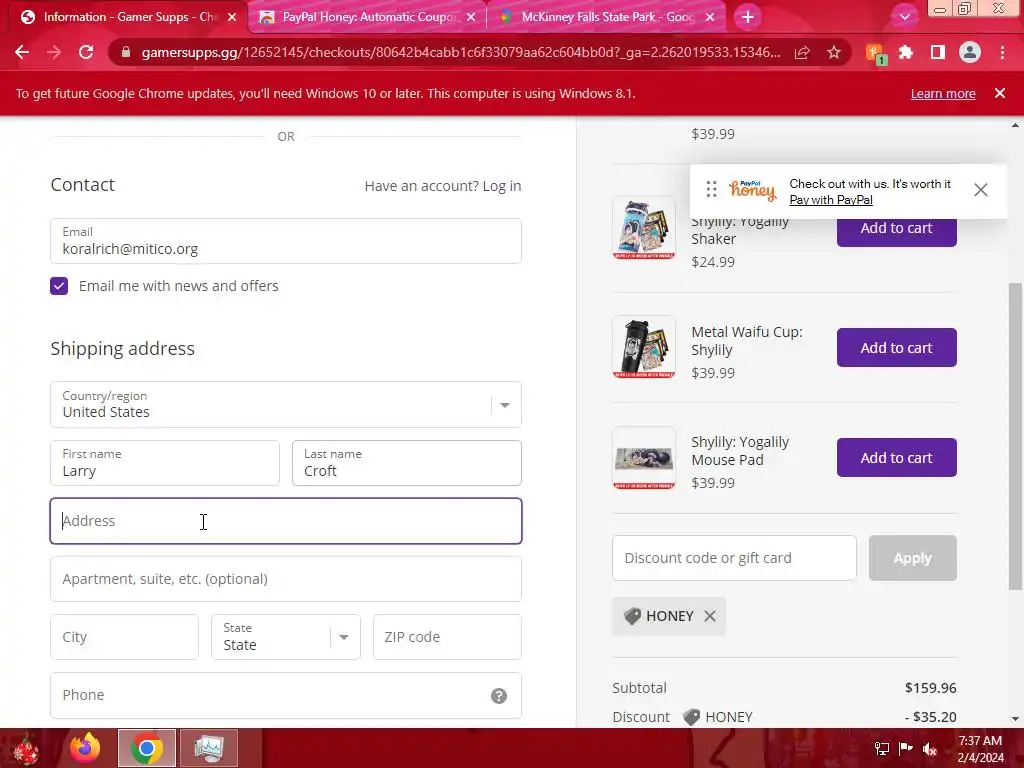Reload the checkout page
The height and width of the screenshot is (768, 1024).
(x=86, y=52)
